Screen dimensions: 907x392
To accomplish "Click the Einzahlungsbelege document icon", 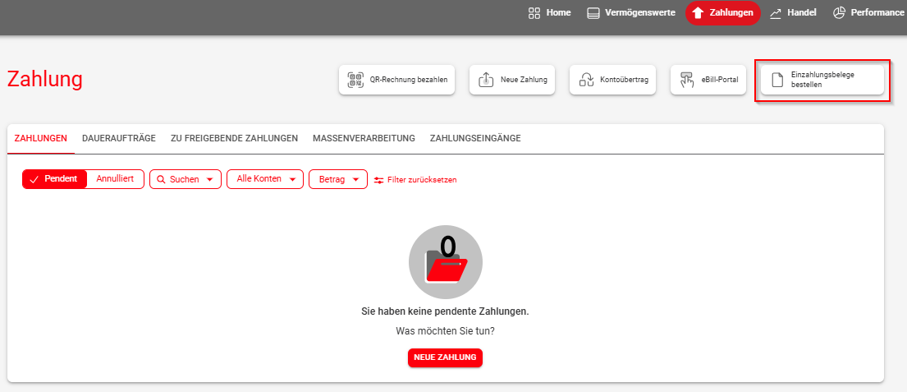I will pos(778,80).
